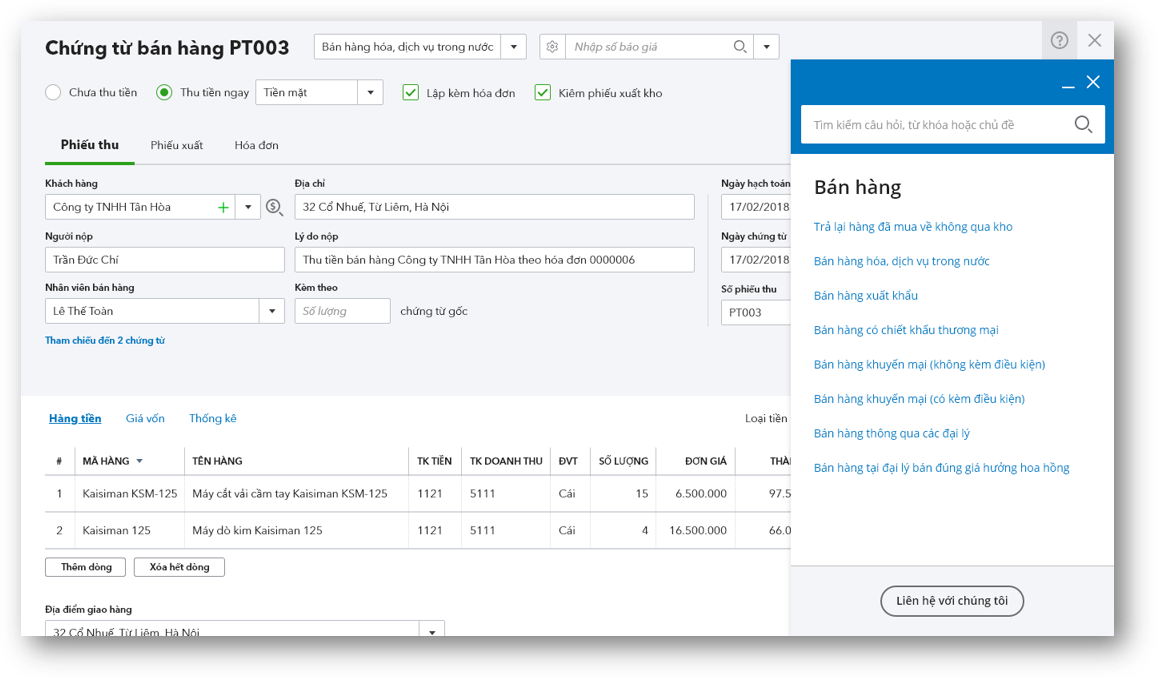Select the Chưa thu tiền radio button
1156x678 pixels.
[x=53, y=93]
